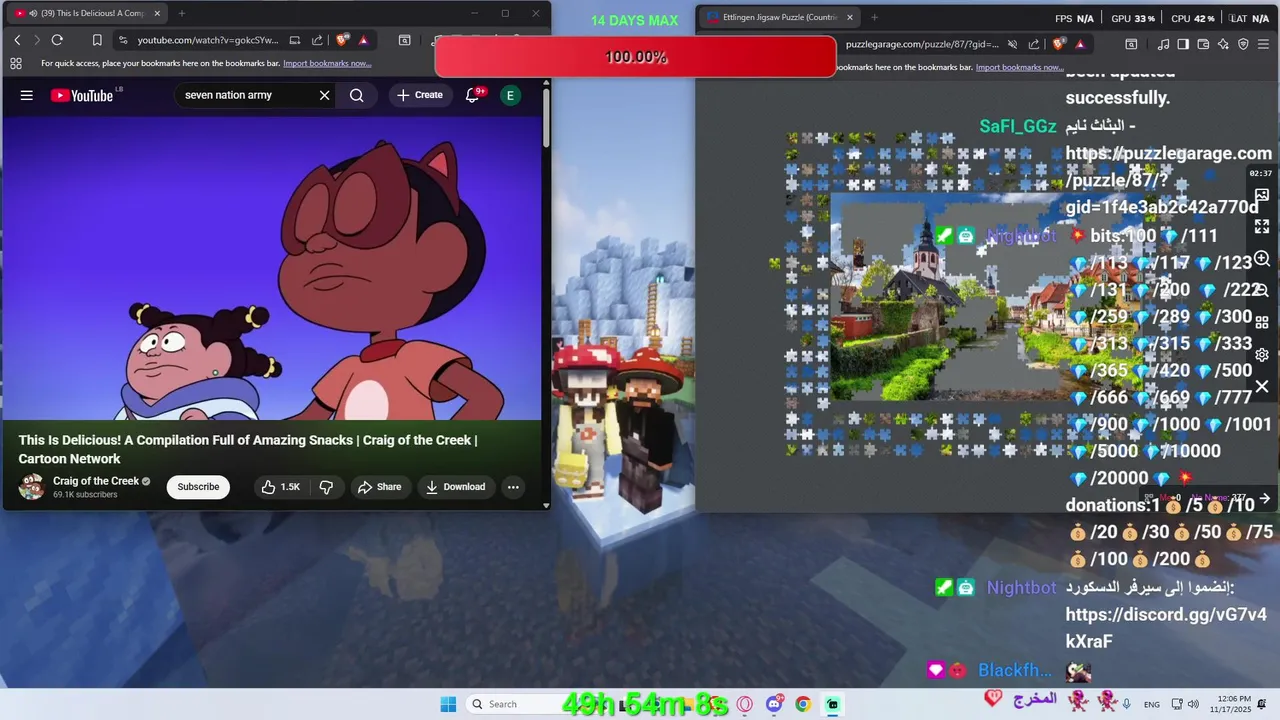Open the browser main menu in puzzle window
This screenshot has width=1280, height=720.
pos(1263,44)
